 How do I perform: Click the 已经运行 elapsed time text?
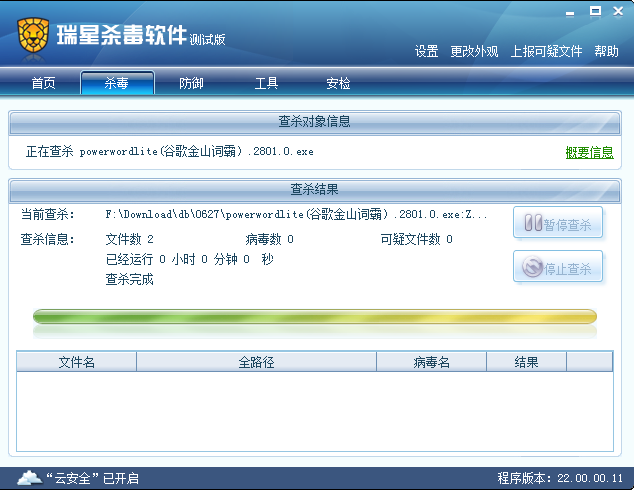[x=190, y=259]
